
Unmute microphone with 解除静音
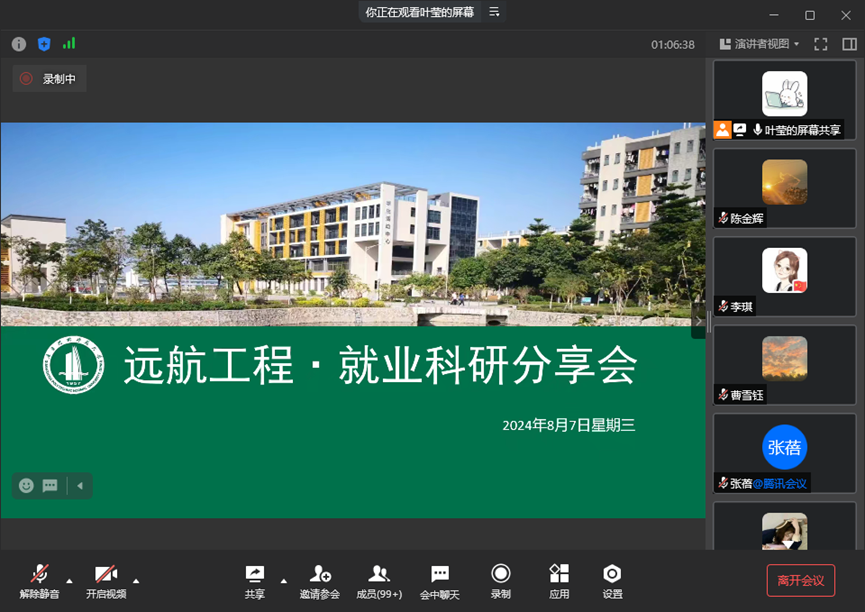(39, 581)
